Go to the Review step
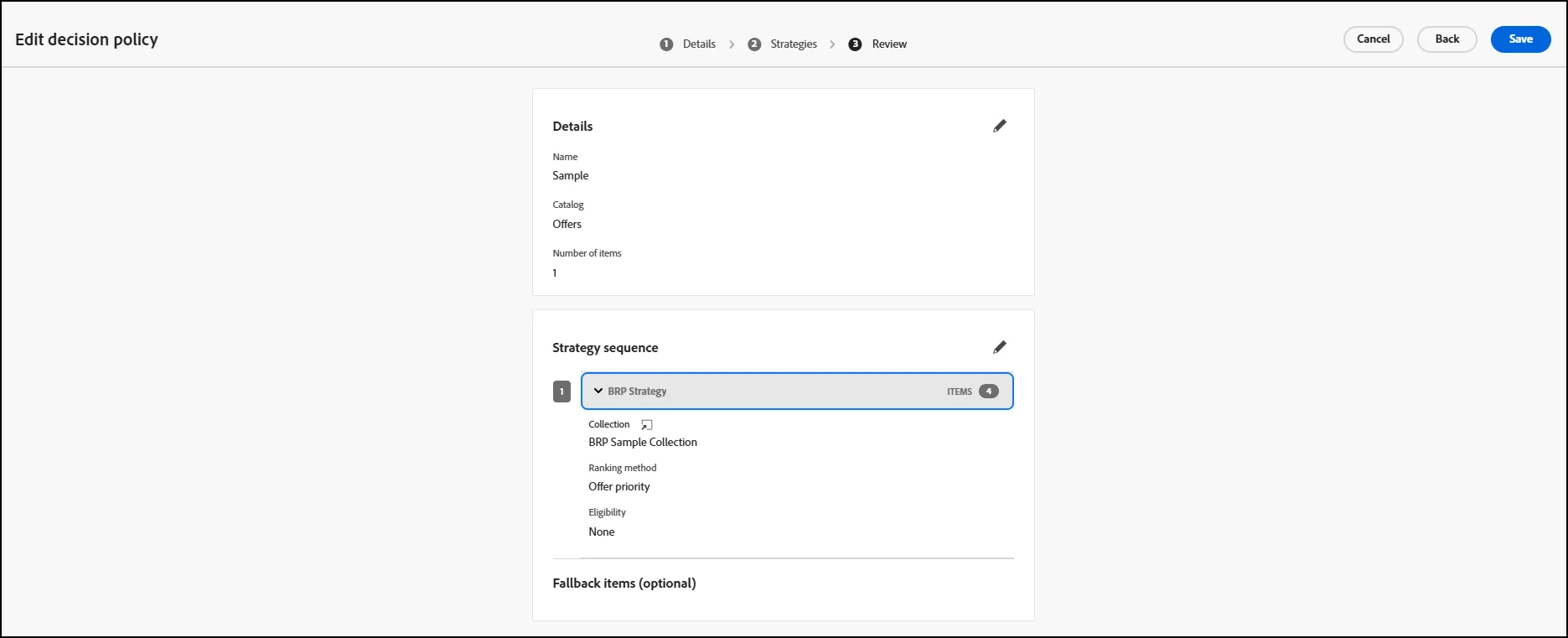 [889, 44]
